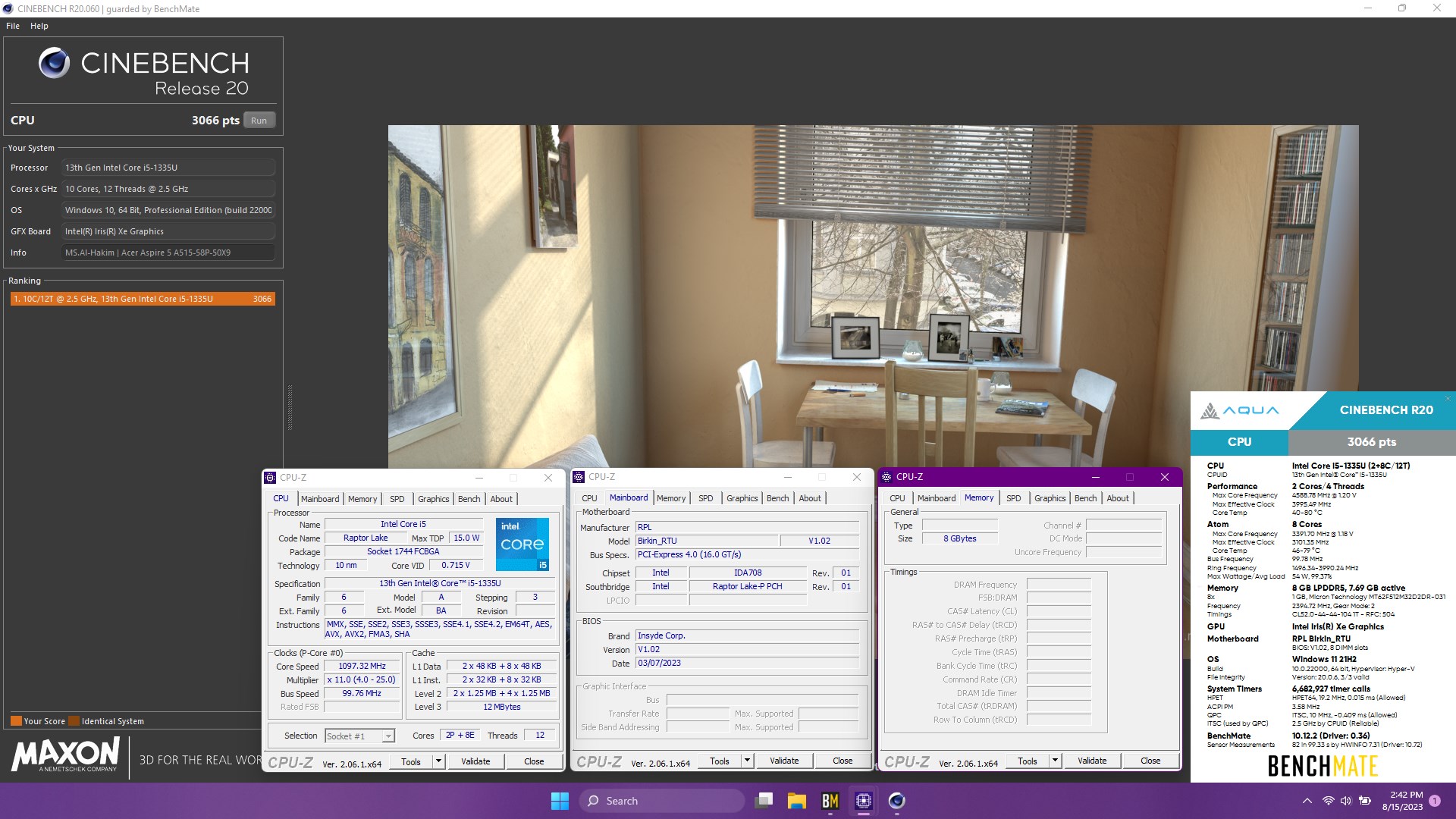Open SPD tab in first CPU-Z window
Image resolution: width=1456 pixels, height=819 pixels.
pos(397,499)
